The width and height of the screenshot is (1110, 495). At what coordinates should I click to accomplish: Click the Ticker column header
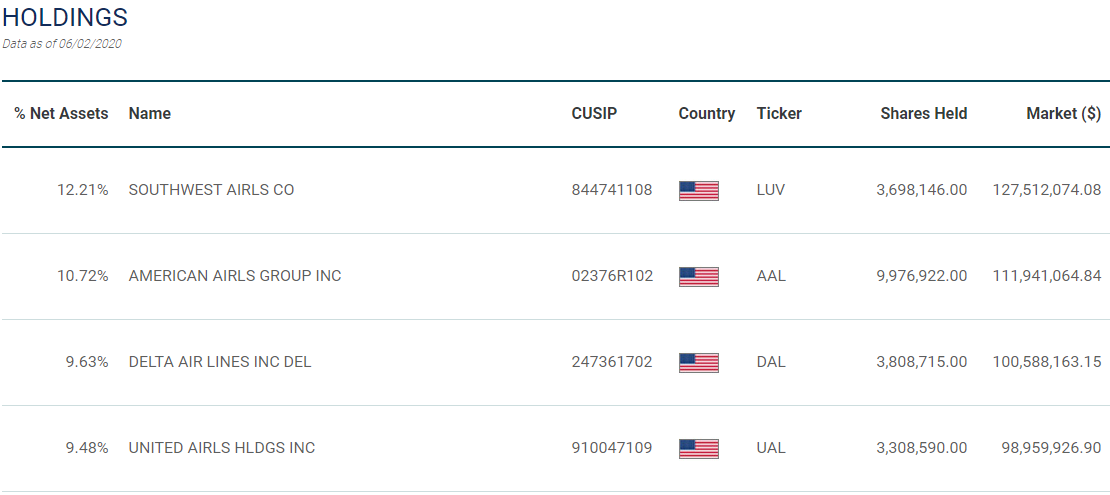coord(779,114)
